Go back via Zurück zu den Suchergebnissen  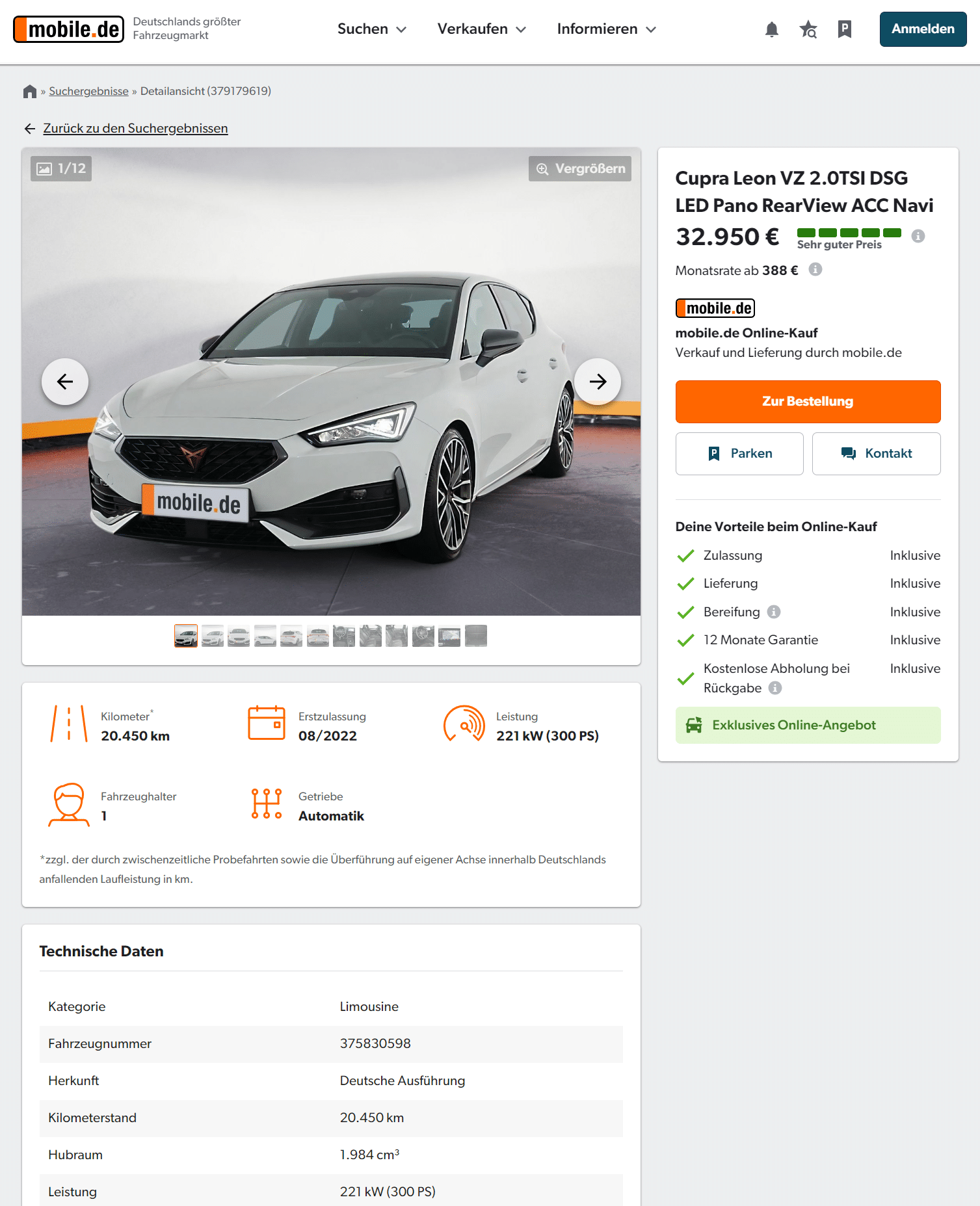[135, 129]
